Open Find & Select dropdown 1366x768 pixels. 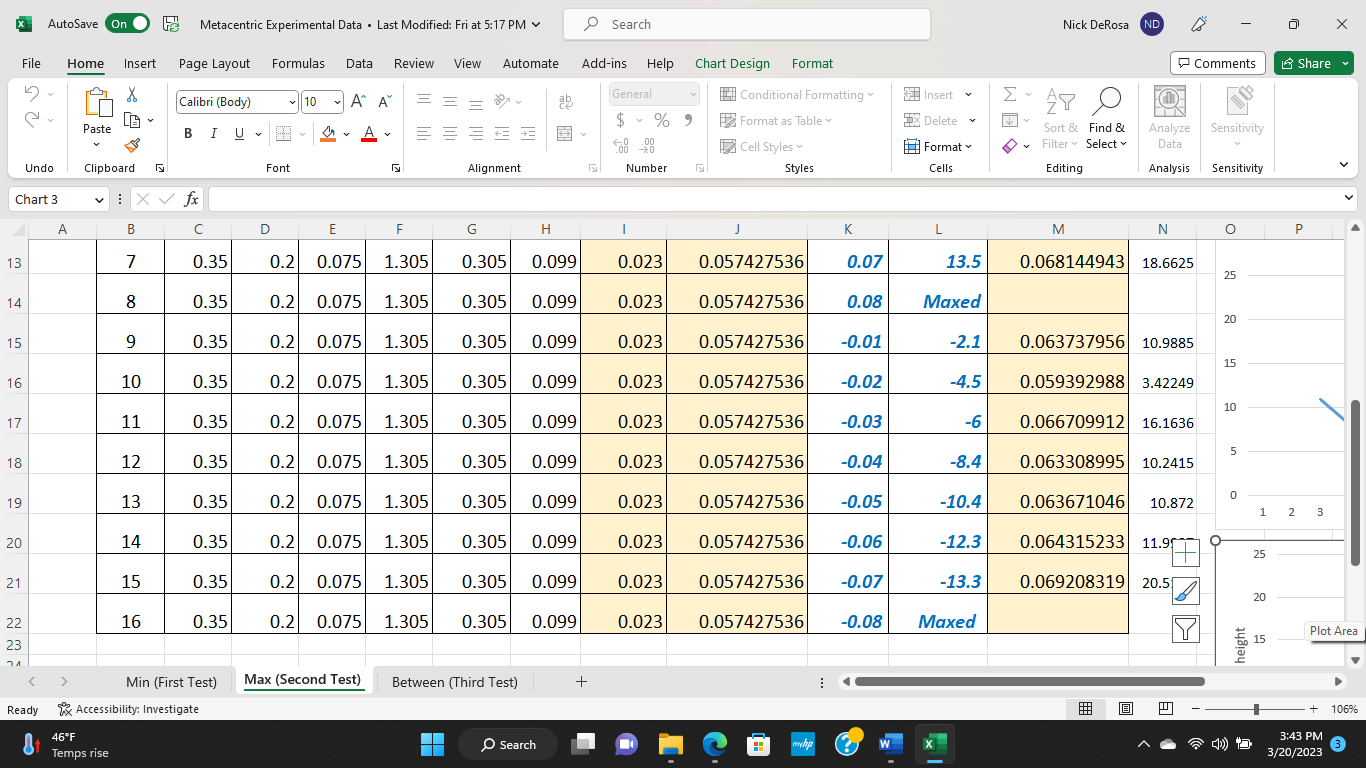coord(1107,120)
